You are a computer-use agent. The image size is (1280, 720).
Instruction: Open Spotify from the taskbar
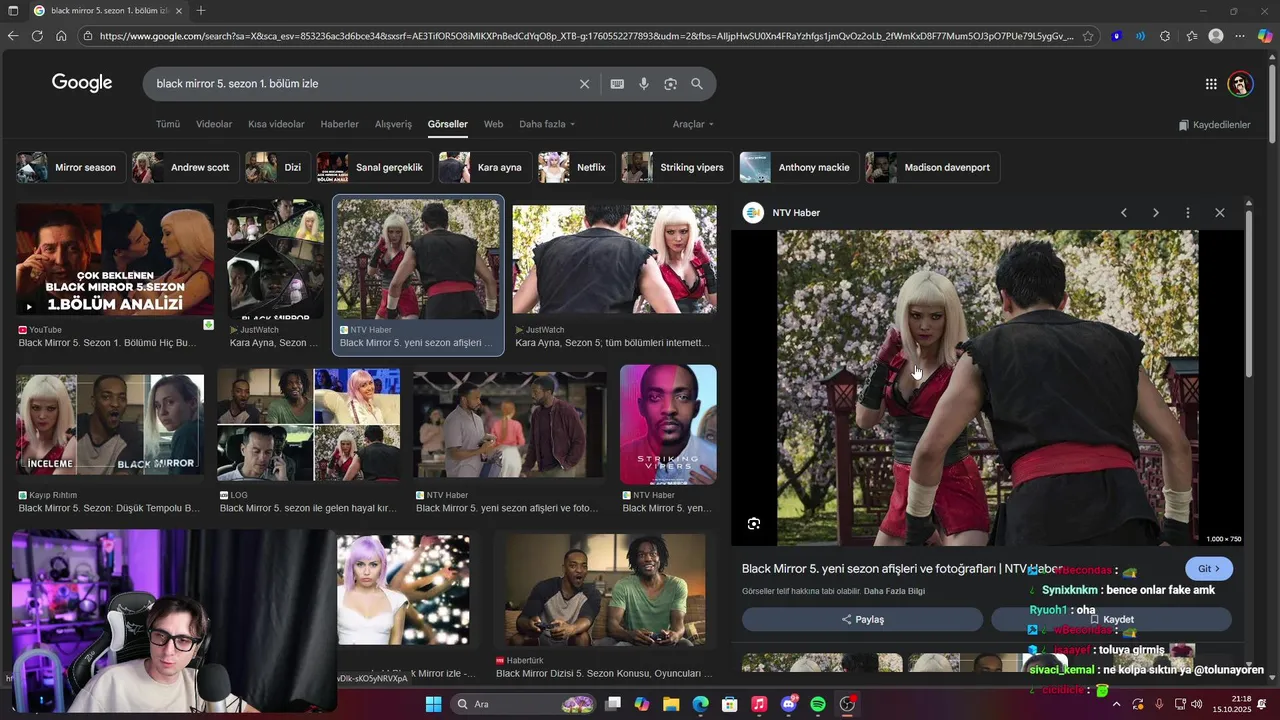818,704
